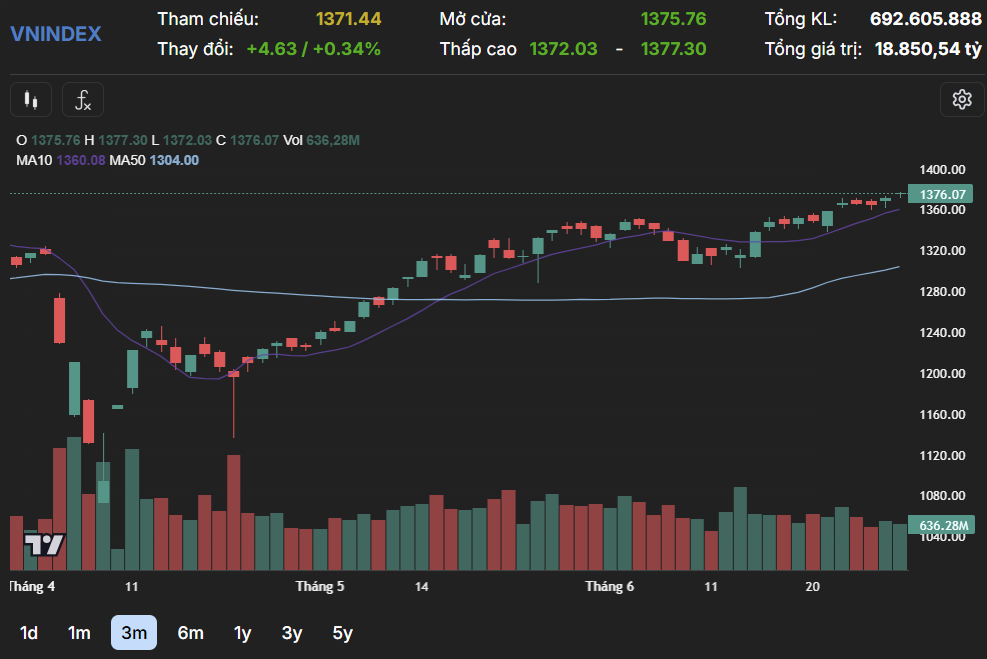
Task: Click the Tổng KL label
Action: pos(801,19)
